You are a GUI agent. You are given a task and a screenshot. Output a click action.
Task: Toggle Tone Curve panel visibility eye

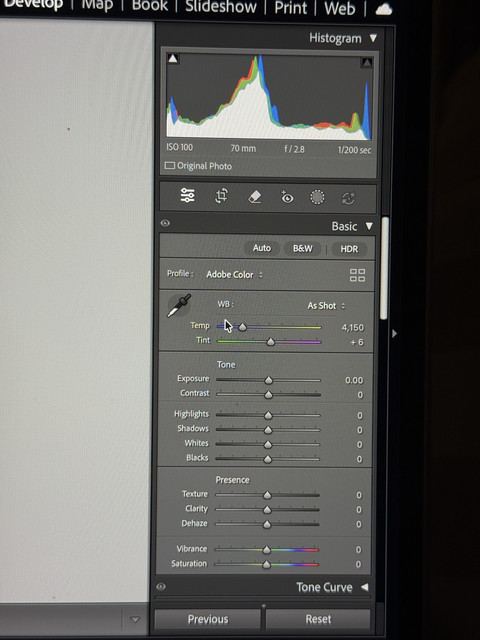tap(161, 587)
